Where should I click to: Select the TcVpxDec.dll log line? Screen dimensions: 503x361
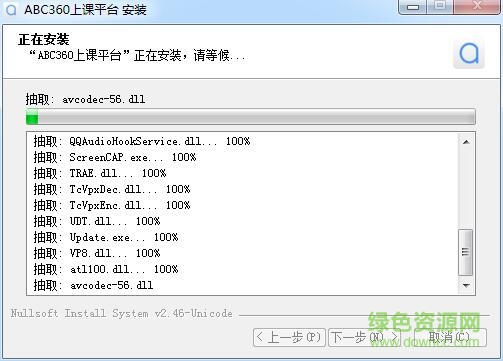[112, 189]
